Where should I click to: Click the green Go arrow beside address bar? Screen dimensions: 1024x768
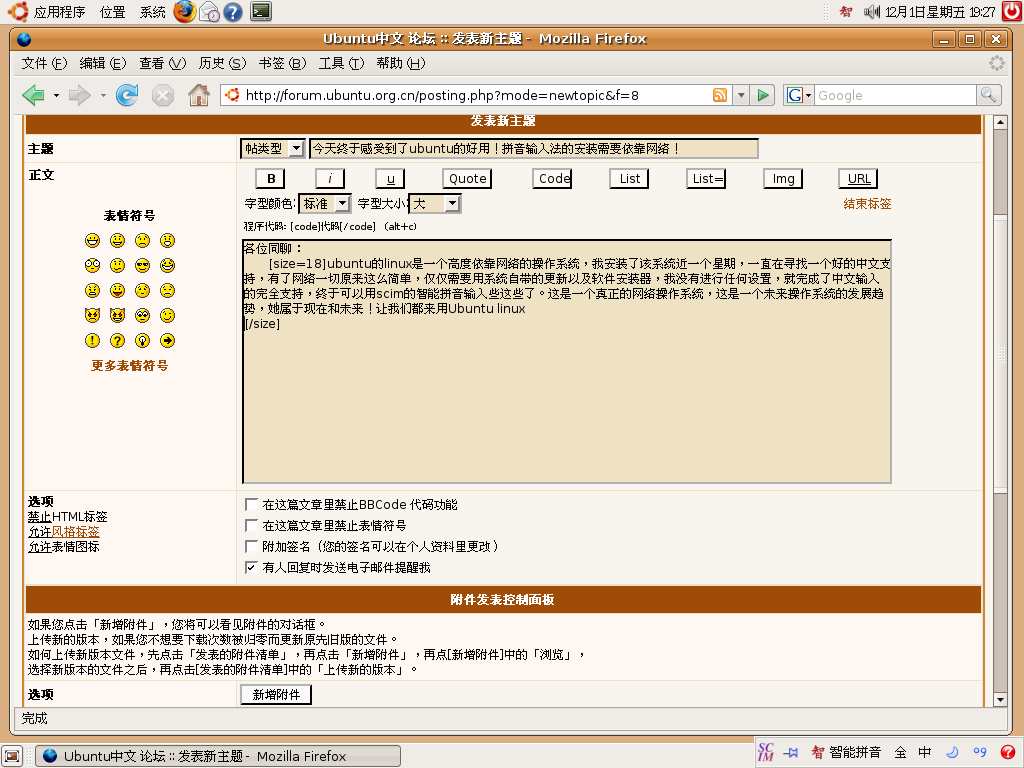[762, 95]
